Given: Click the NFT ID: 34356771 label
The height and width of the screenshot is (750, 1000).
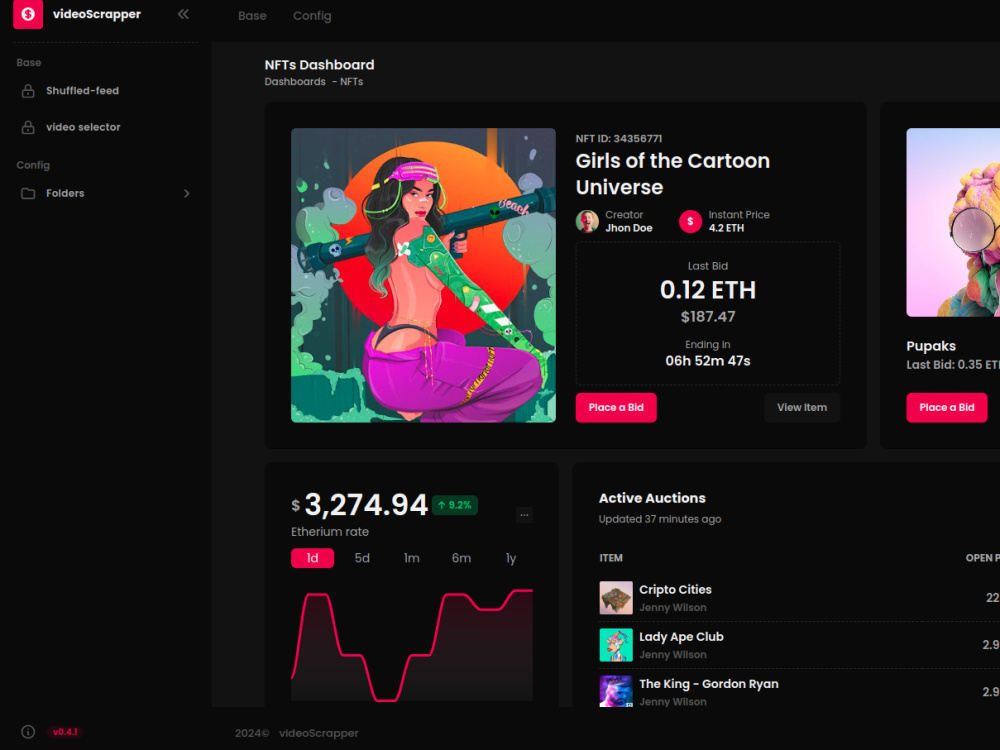Looking at the screenshot, I should point(619,138).
